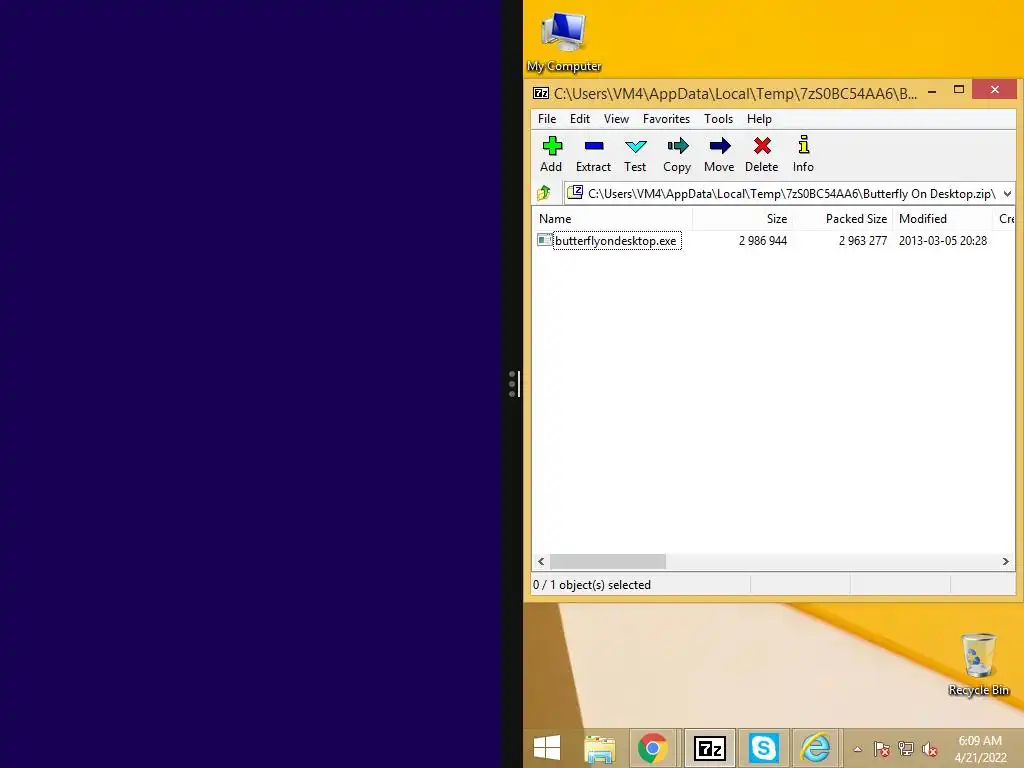Open Skype from the taskbar
The width and height of the screenshot is (1024, 768).
pos(763,748)
